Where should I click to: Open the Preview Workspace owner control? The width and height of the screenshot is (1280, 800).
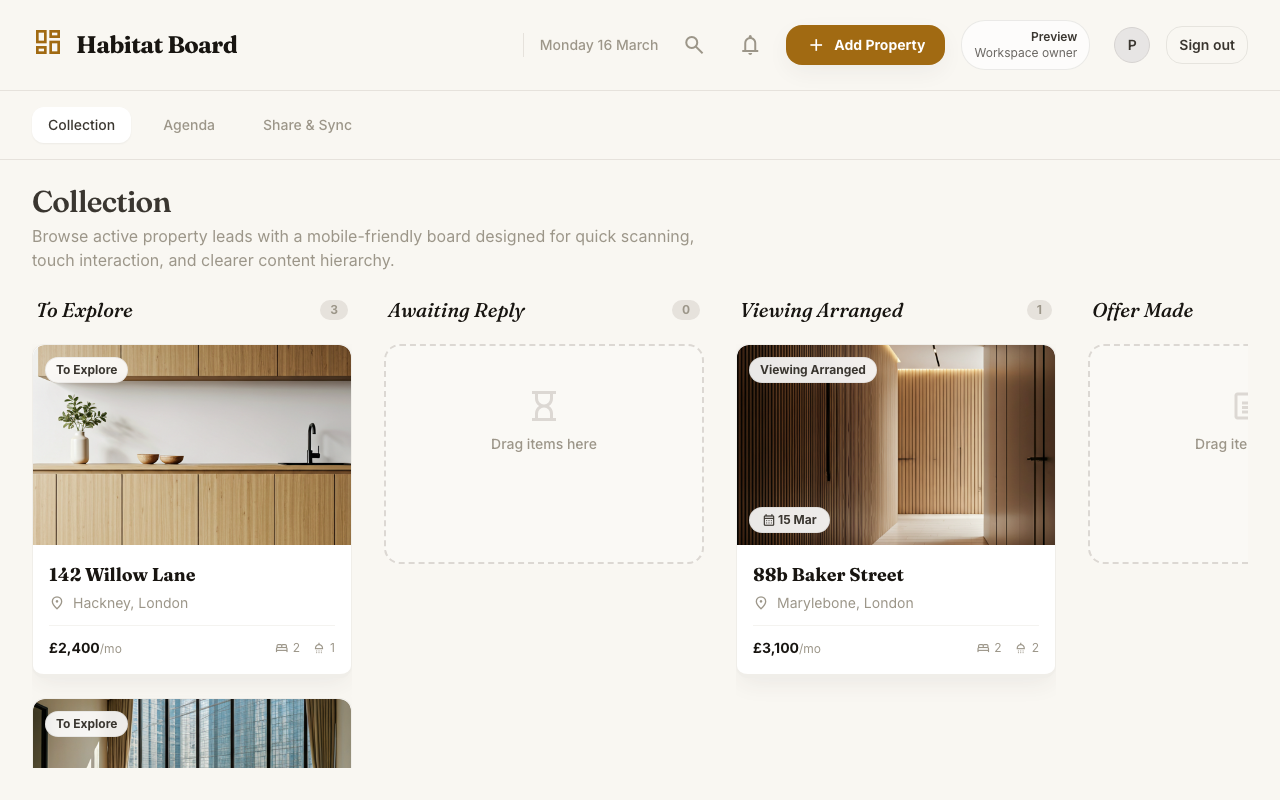click(x=1025, y=44)
